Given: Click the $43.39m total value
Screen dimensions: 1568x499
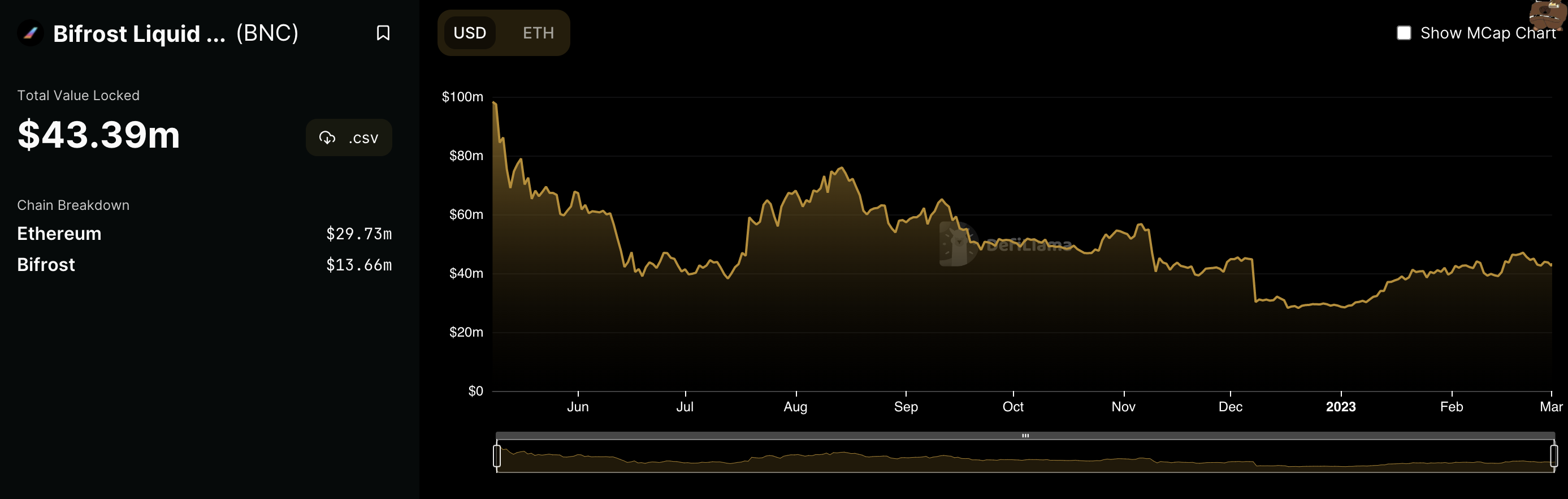Looking at the screenshot, I should pos(98,135).
